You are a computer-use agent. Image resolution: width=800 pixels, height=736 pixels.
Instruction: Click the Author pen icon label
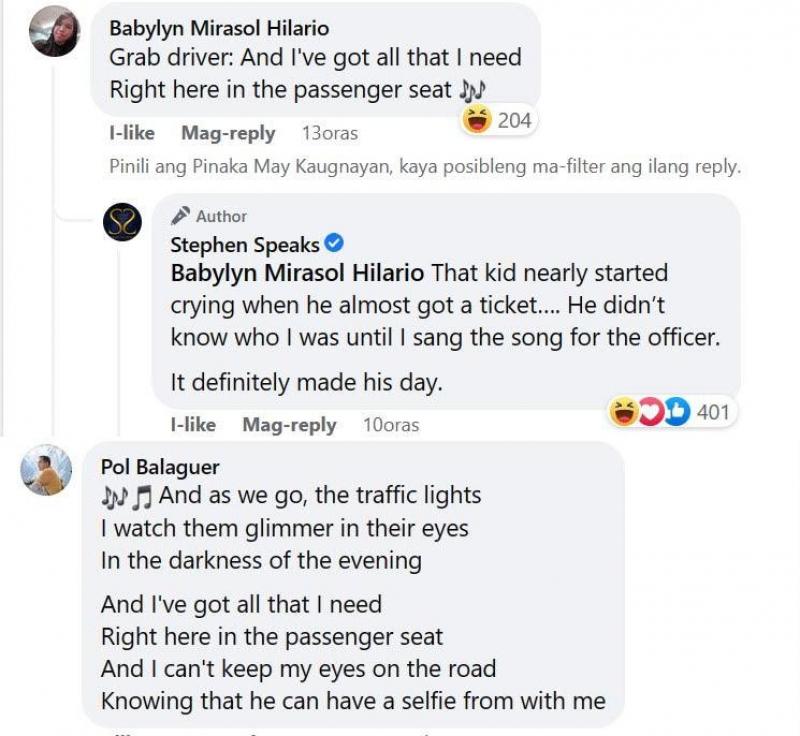[209, 216]
